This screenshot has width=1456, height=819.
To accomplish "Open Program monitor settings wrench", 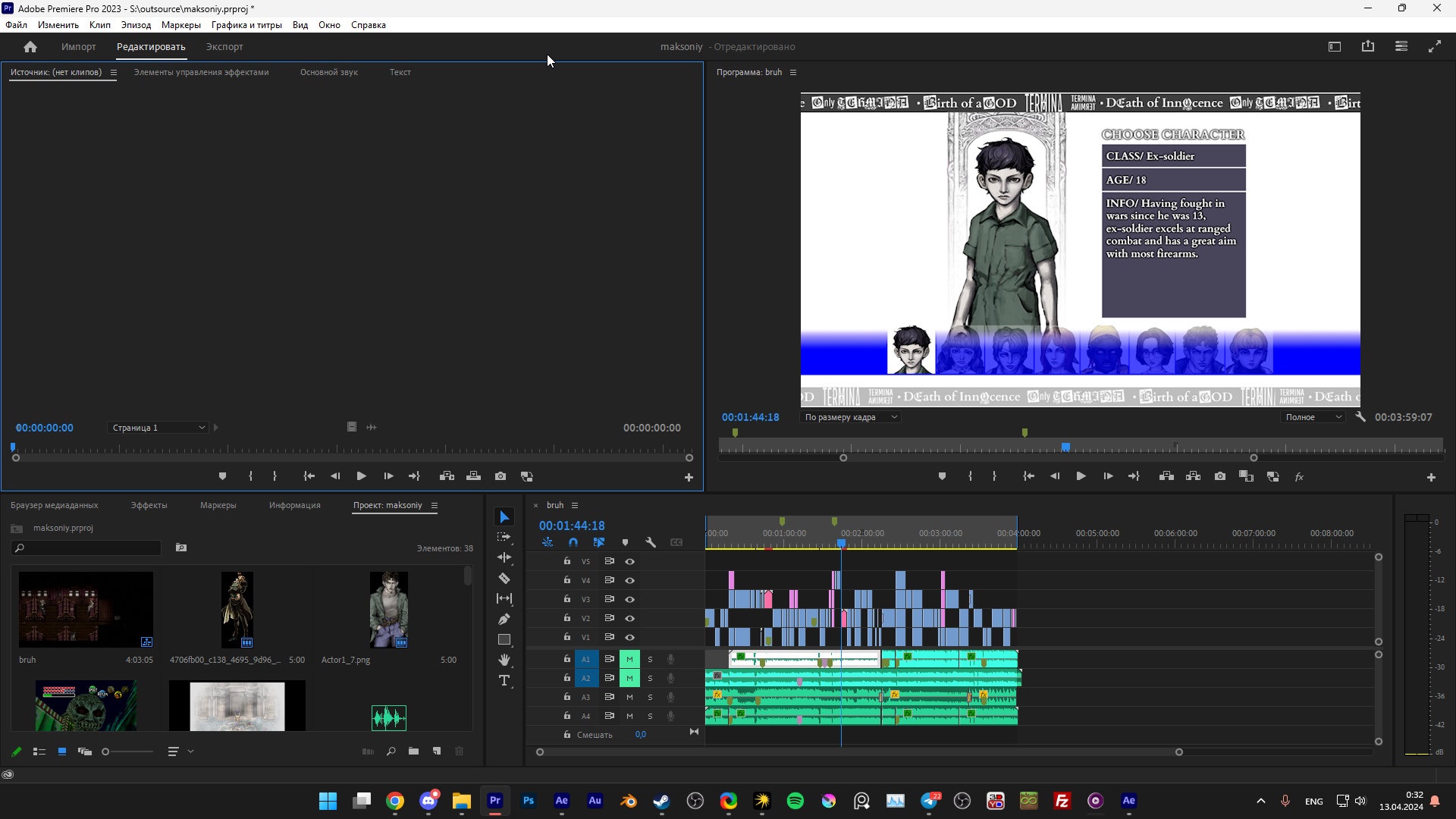I will point(1360,417).
